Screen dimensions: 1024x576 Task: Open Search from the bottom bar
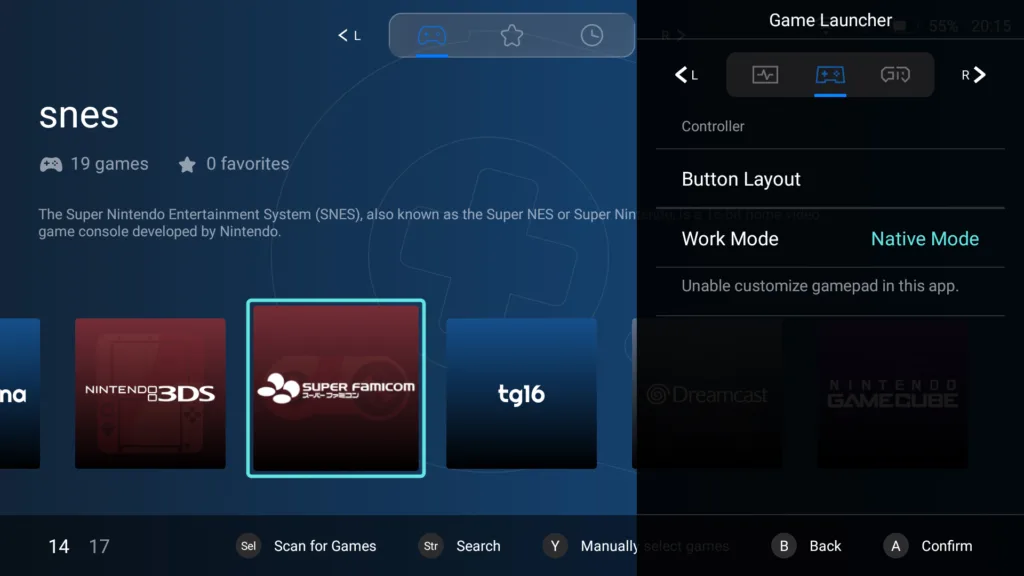pyautogui.click(x=478, y=546)
